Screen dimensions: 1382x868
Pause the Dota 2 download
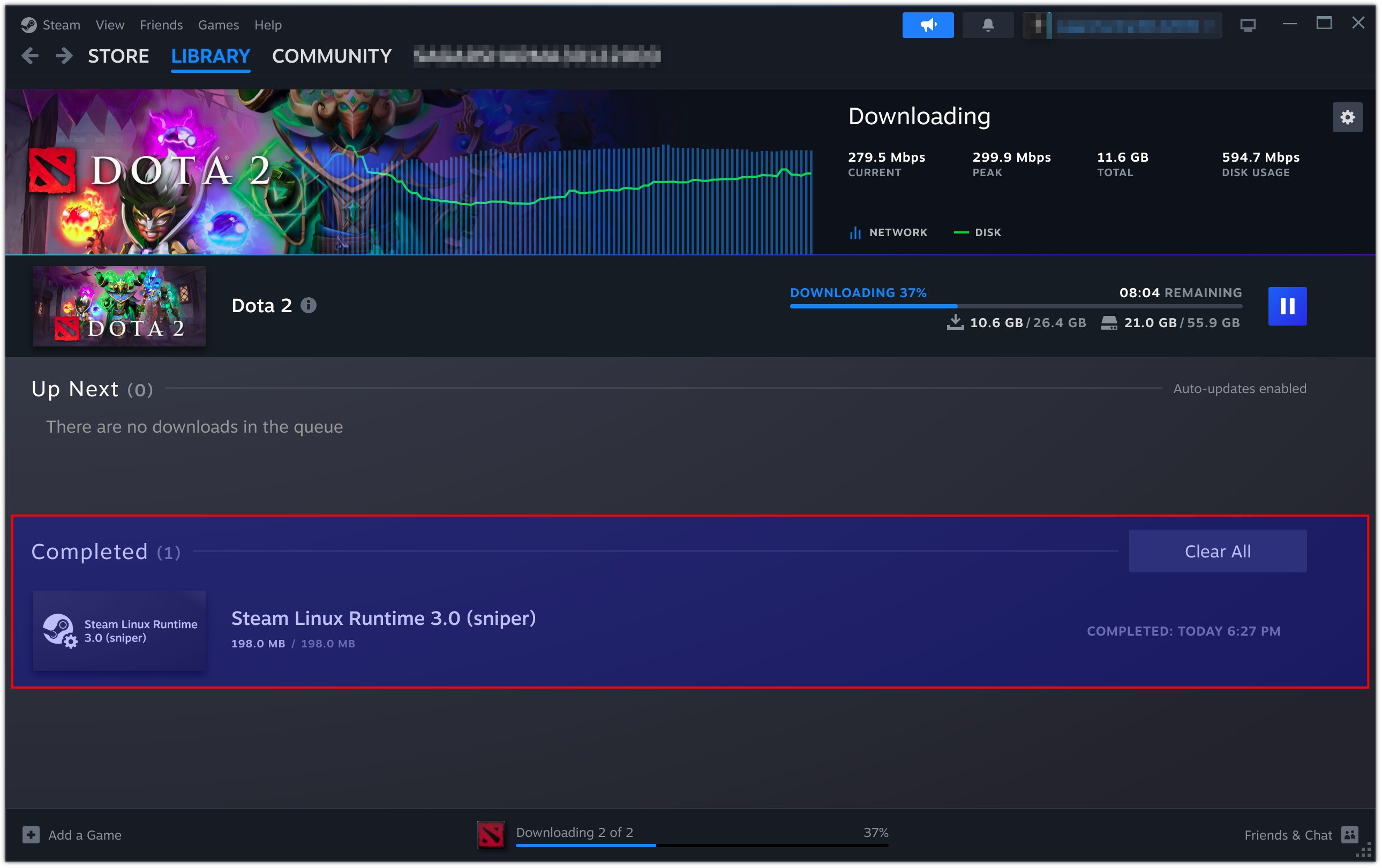pos(1287,306)
